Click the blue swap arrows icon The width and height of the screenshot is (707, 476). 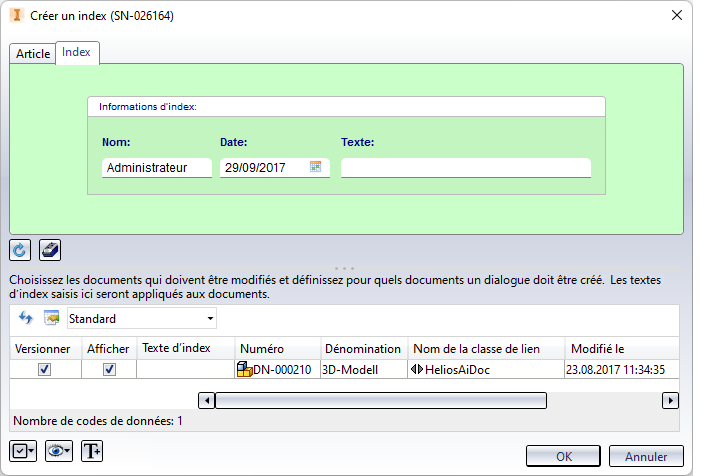[x=26, y=318]
